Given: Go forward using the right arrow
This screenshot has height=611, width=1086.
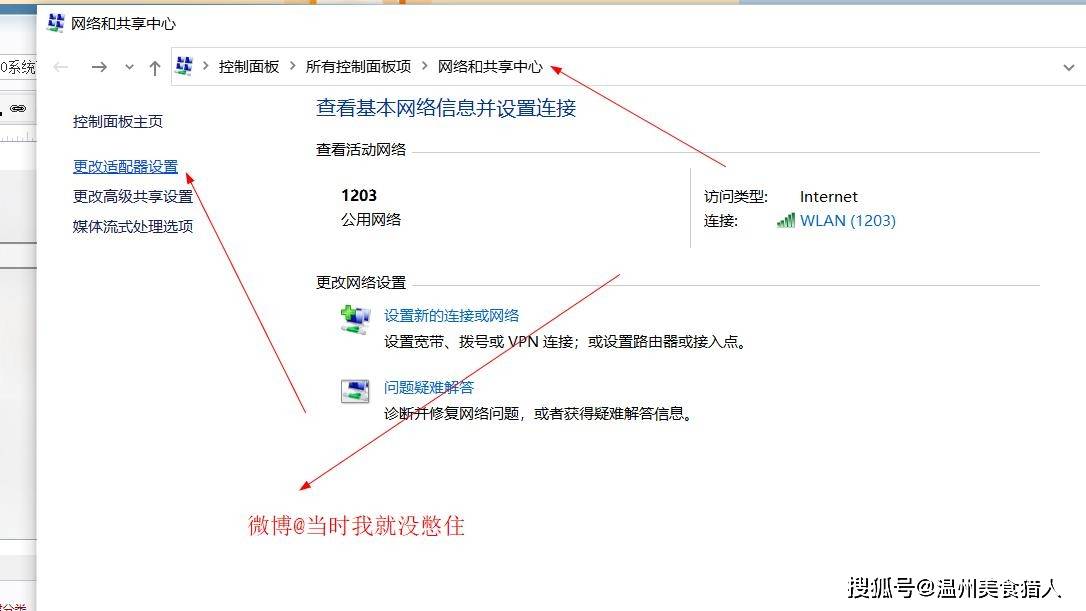Looking at the screenshot, I should click(x=99, y=67).
